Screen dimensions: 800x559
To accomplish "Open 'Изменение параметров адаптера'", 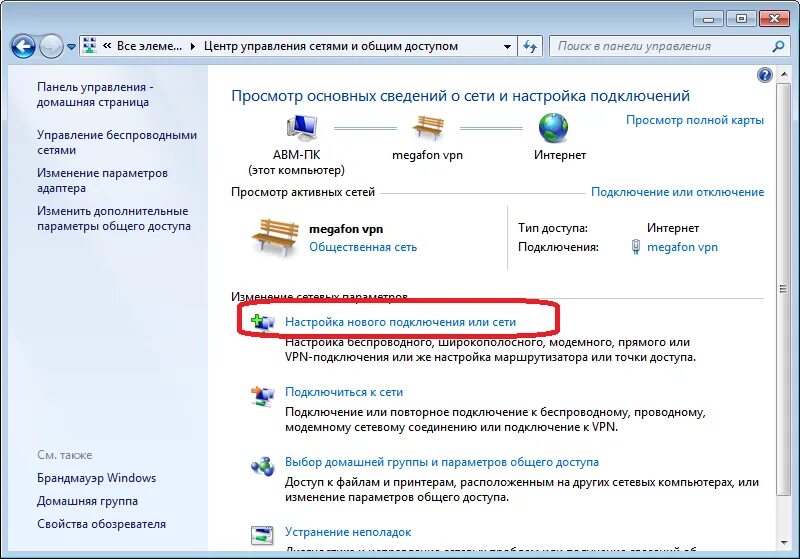I will pyautogui.click(x=102, y=180).
